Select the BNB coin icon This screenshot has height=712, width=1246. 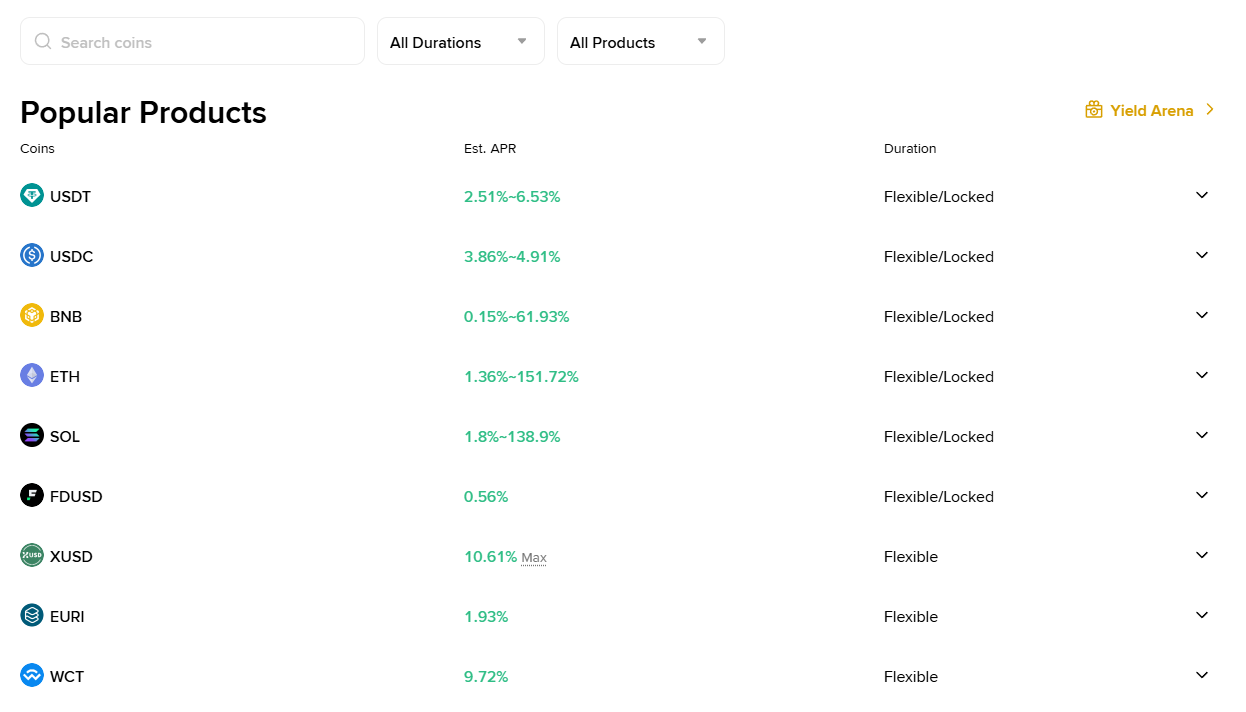point(31,315)
